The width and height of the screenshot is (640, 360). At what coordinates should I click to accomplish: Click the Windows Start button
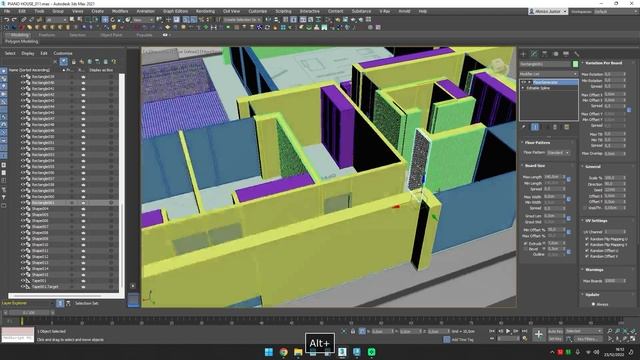tap(269, 352)
